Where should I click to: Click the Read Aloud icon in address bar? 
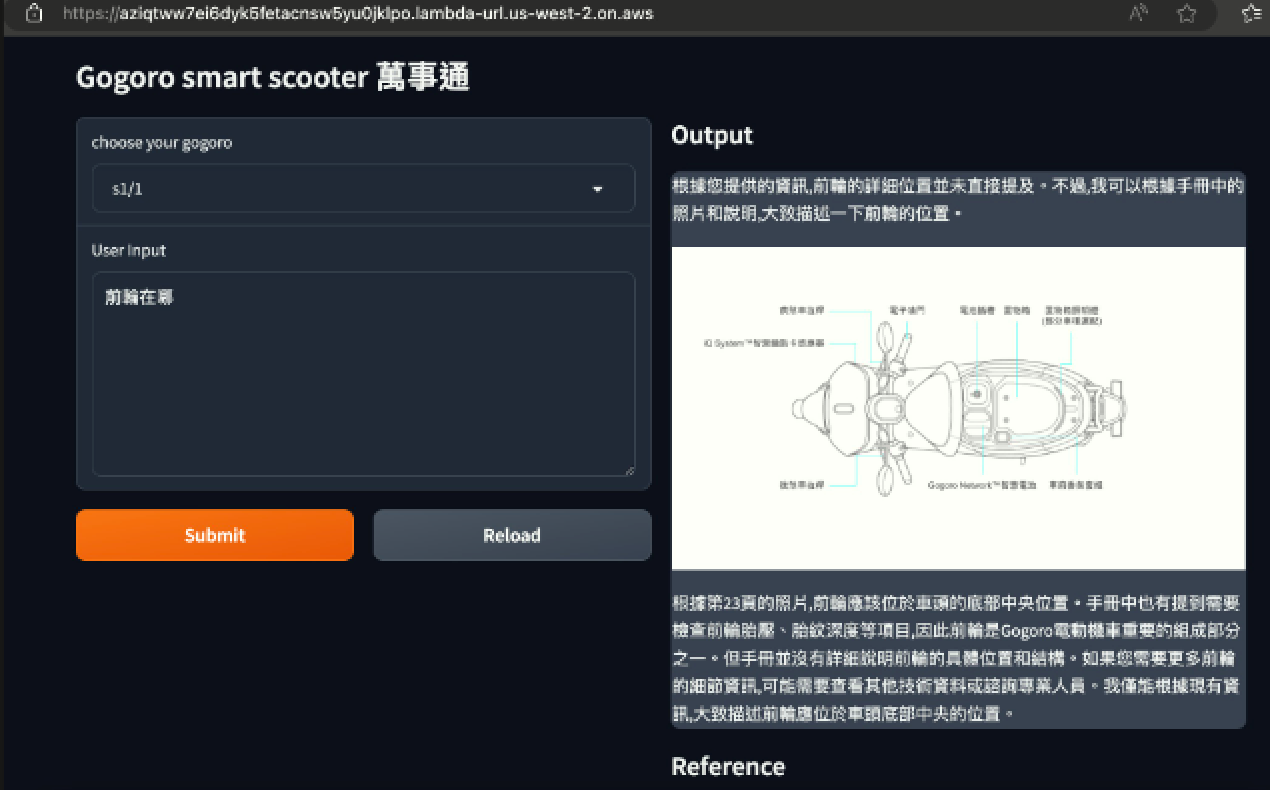click(x=1138, y=14)
